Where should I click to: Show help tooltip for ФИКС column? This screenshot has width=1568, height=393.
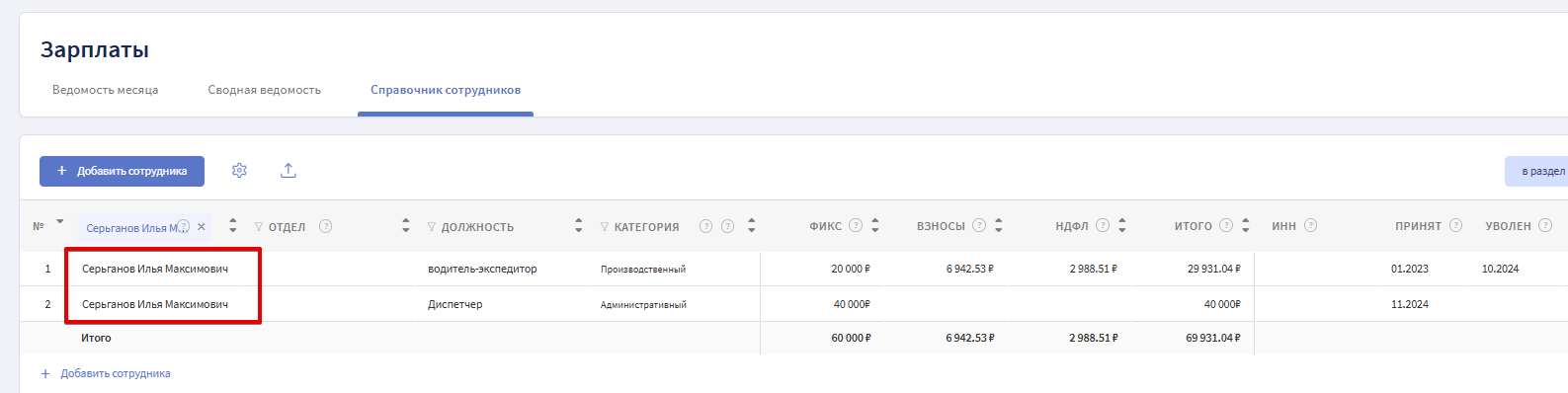[856, 225]
